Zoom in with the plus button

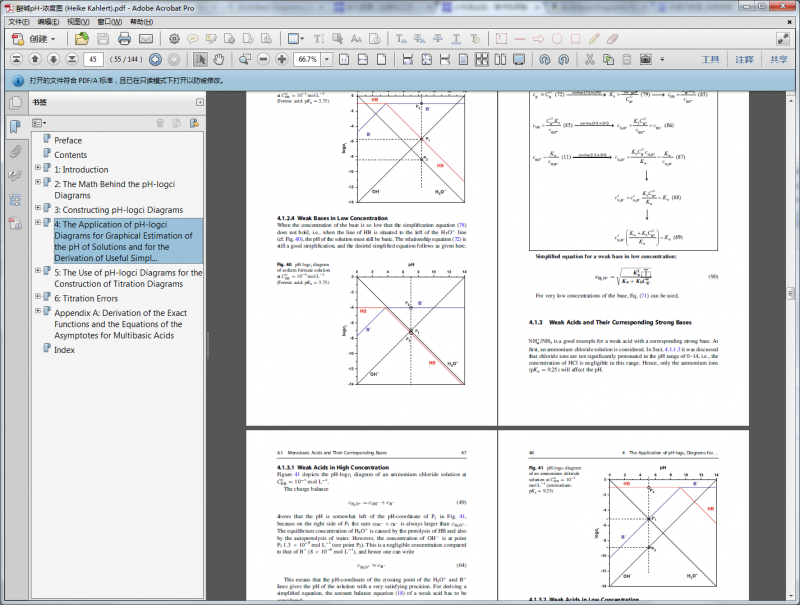click(284, 60)
